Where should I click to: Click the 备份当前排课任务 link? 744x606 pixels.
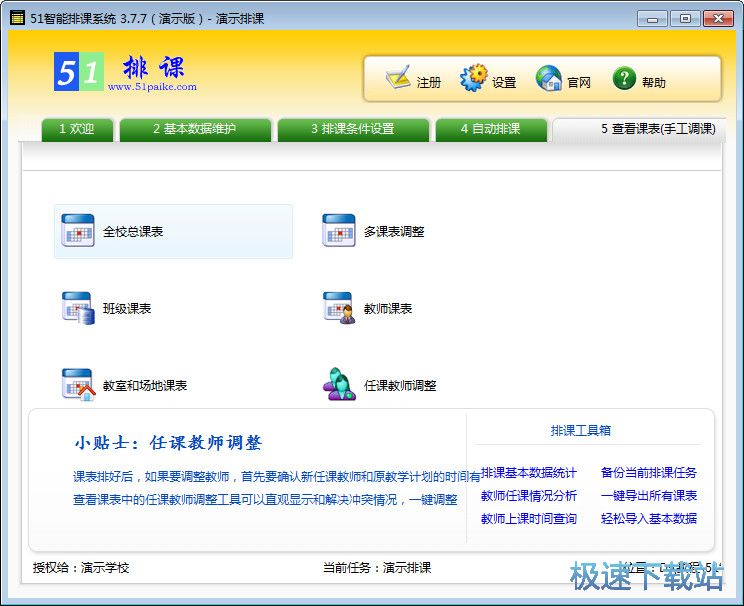(649, 473)
